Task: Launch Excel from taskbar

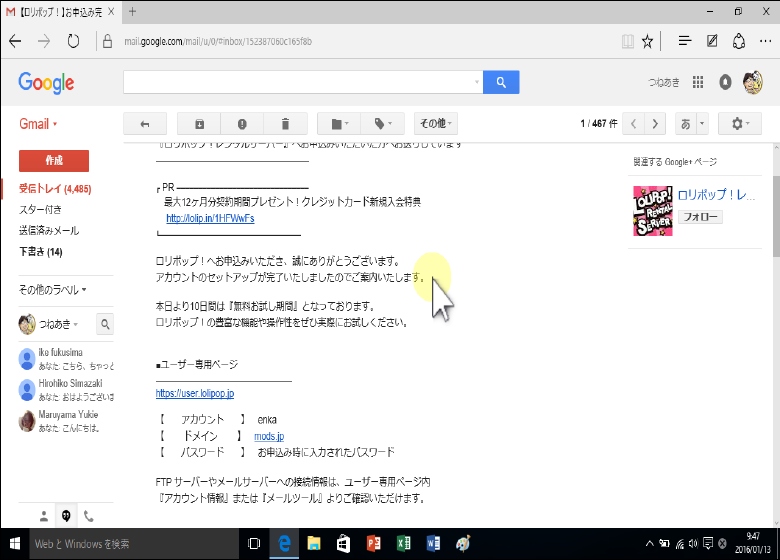Action: (403, 544)
